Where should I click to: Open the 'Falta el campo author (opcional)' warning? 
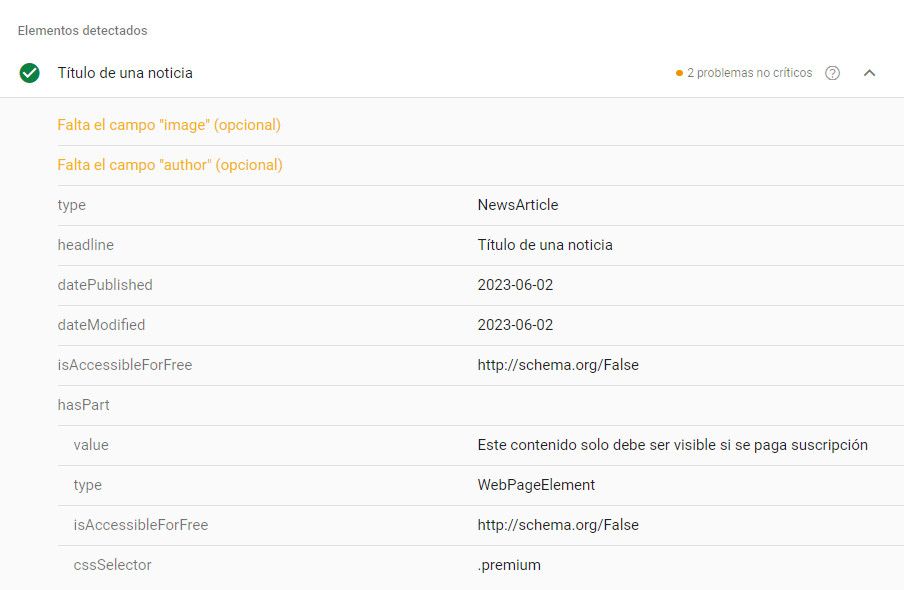tap(172, 164)
